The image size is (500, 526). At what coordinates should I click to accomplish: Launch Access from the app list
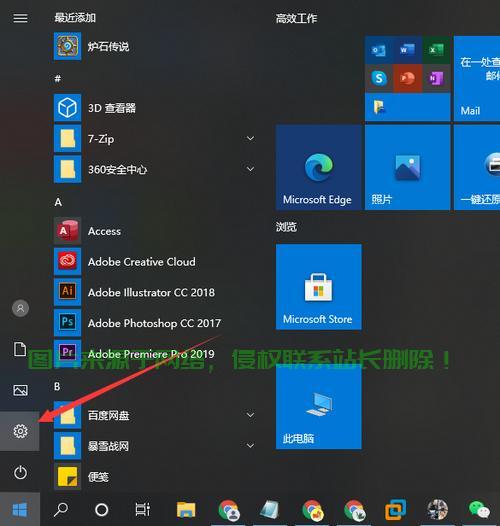154,231
